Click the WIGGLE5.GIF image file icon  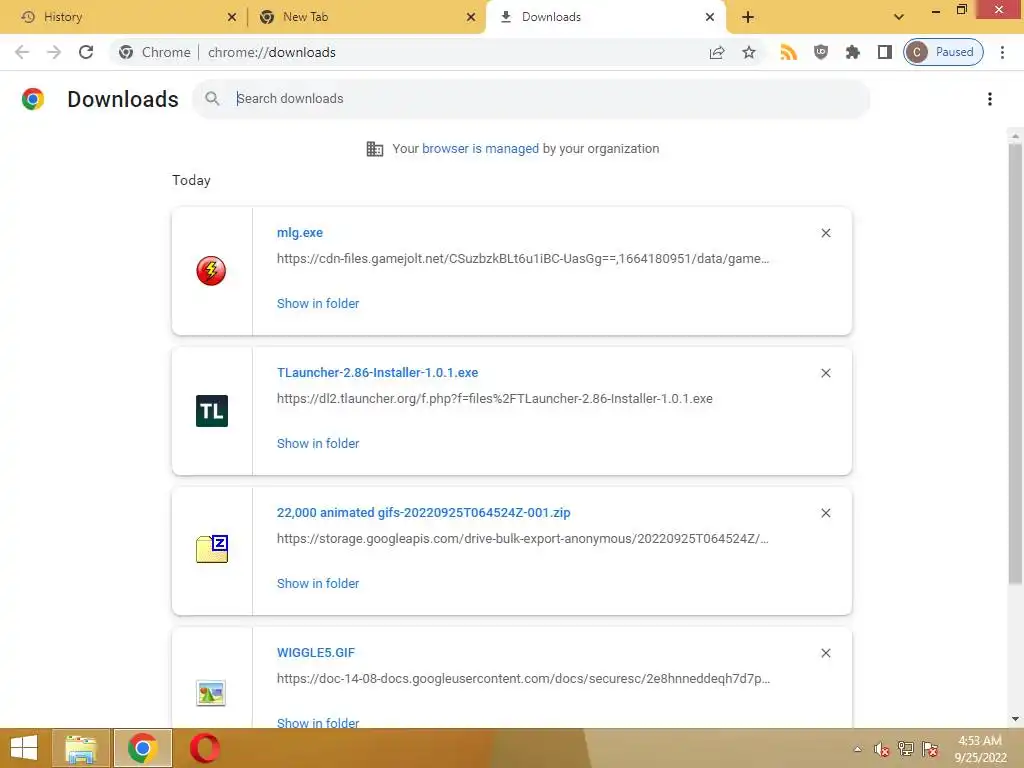click(x=211, y=693)
